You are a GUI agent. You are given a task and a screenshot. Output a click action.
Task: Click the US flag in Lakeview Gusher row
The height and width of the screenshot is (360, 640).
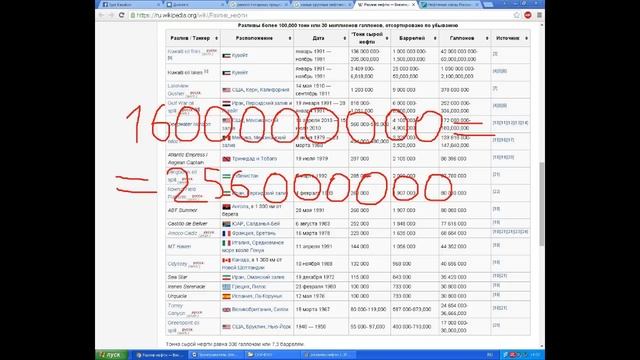click(x=227, y=90)
